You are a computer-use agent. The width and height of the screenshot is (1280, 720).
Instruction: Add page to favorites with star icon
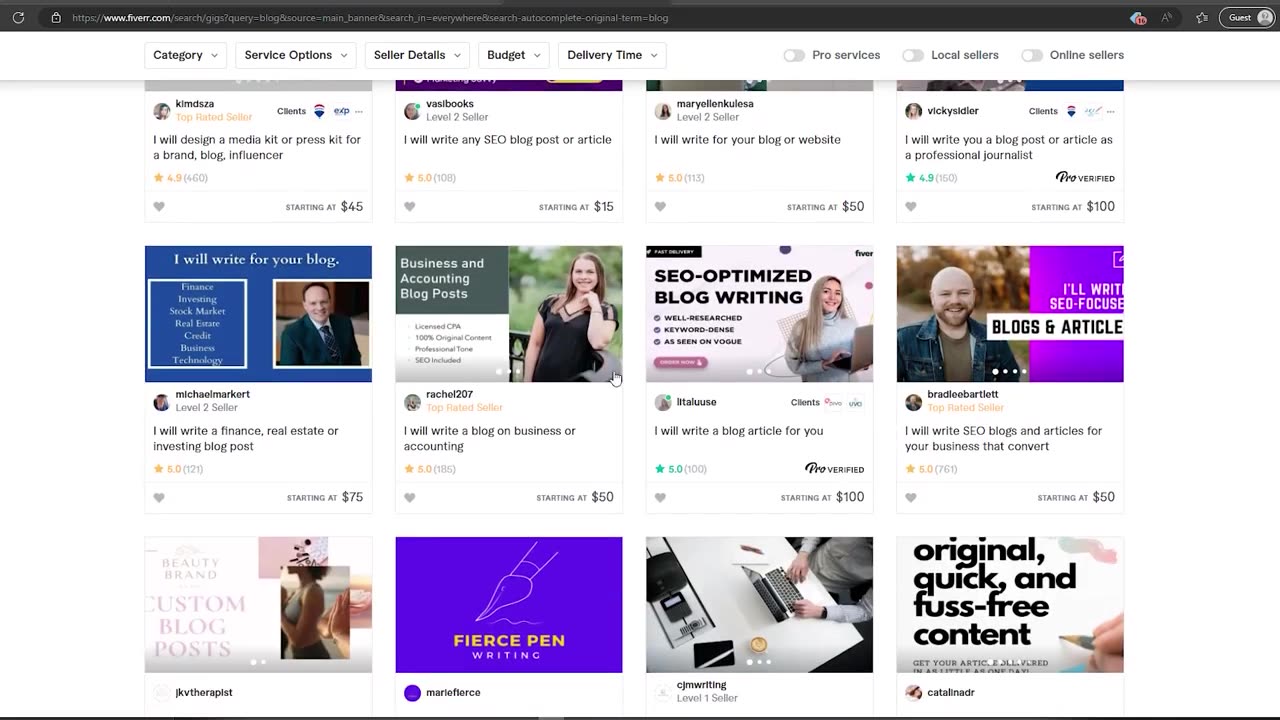(1202, 17)
